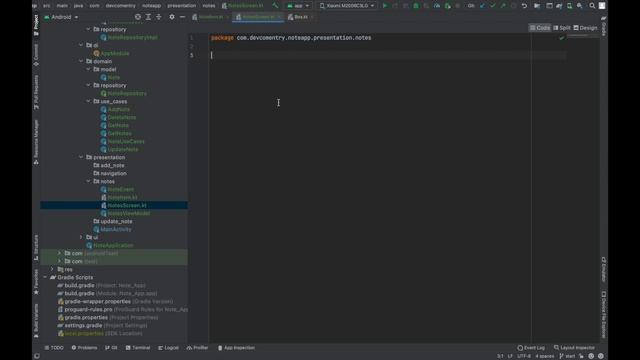Screen dimensions: 640x360
Task: Click the Sync Project with Gradle icon
Action: click(x=559, y=6)
